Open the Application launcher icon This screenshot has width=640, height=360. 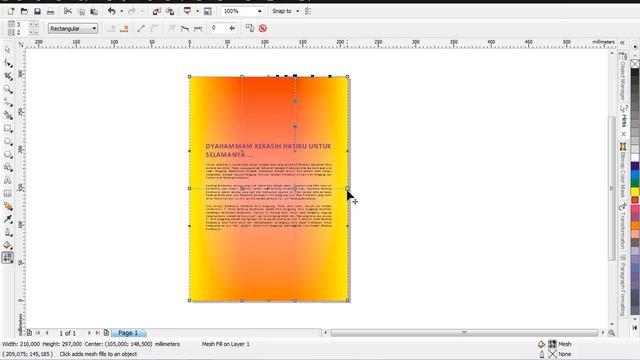[x=187, y=11]
